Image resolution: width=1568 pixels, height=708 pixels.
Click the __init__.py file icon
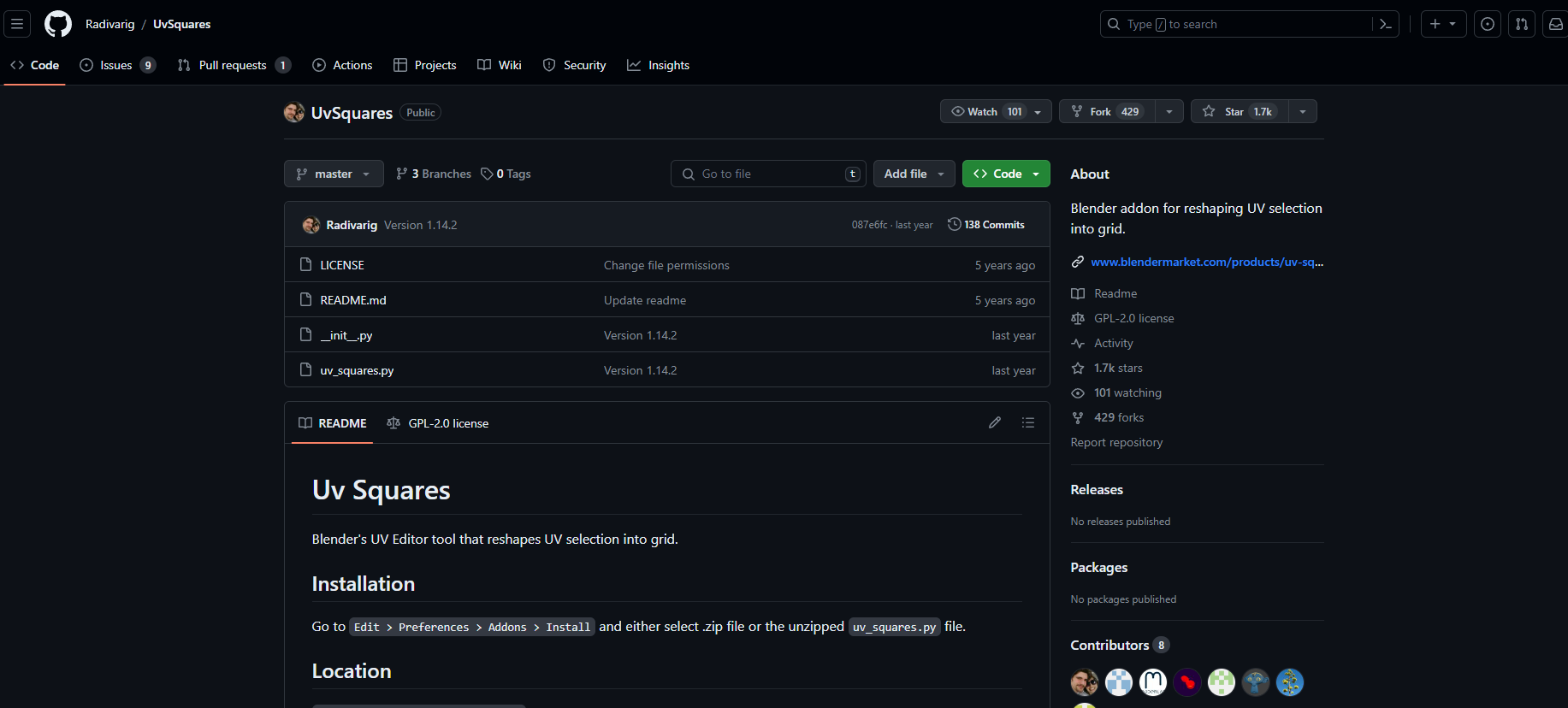pos(305,335)
